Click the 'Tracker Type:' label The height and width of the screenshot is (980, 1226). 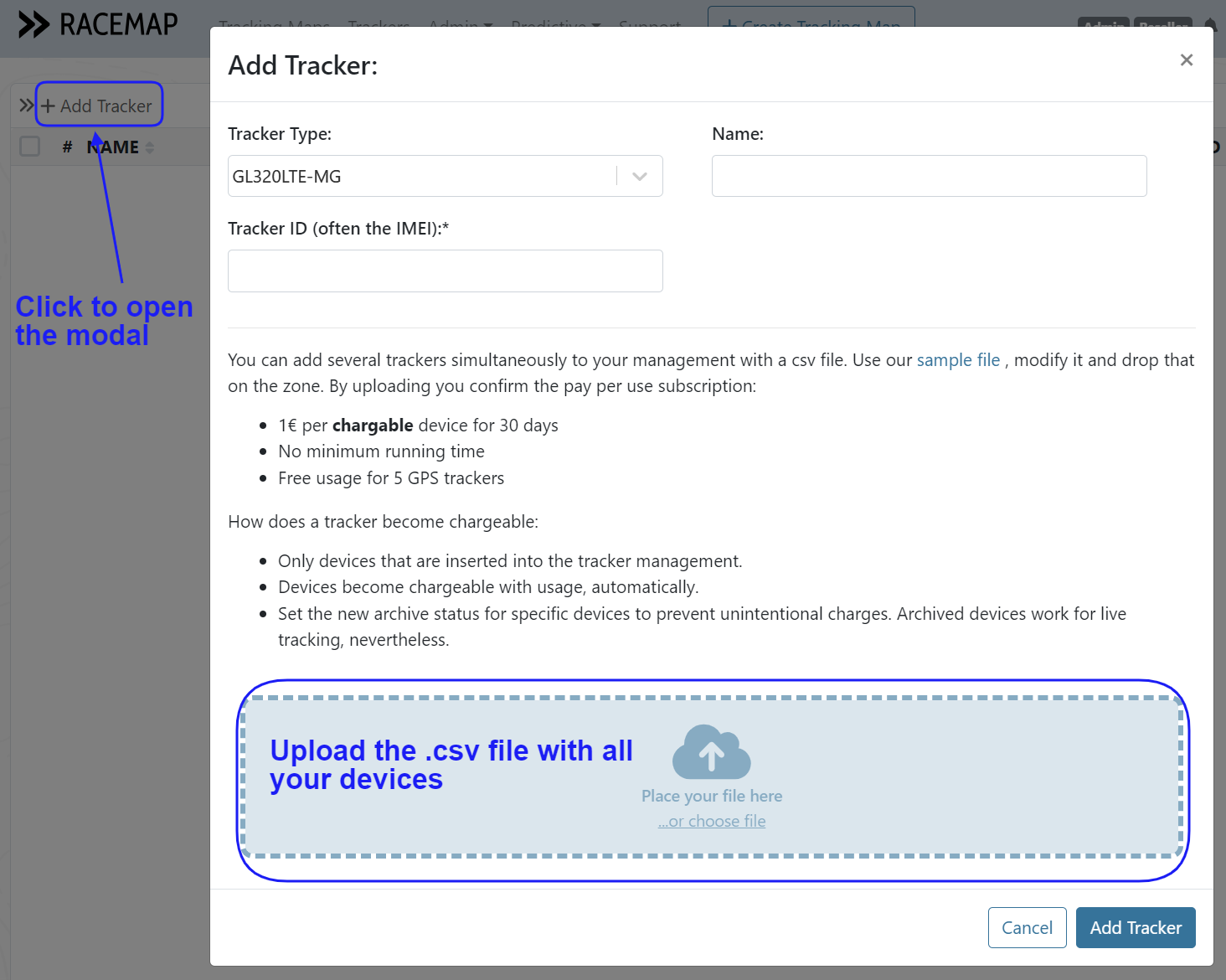(x=280, y=134)
